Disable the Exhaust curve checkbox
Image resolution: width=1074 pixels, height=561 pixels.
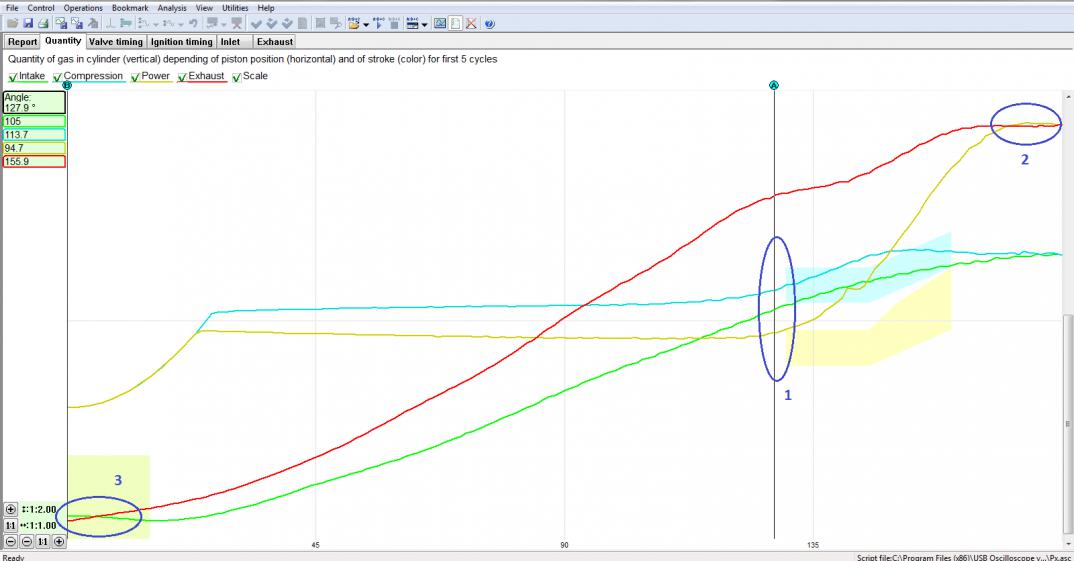coord(182,77)
